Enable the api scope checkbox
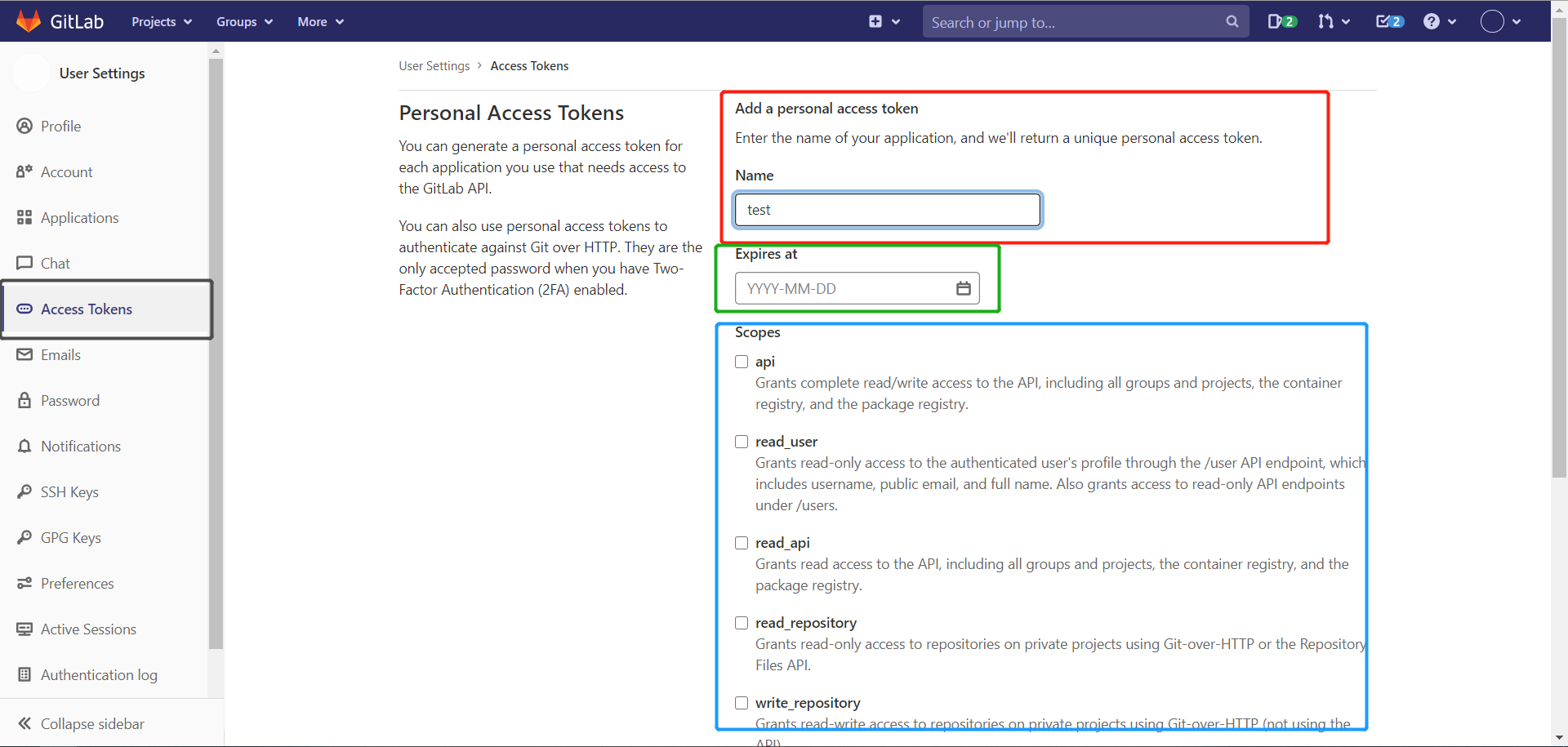 click(x=742, y=362)
